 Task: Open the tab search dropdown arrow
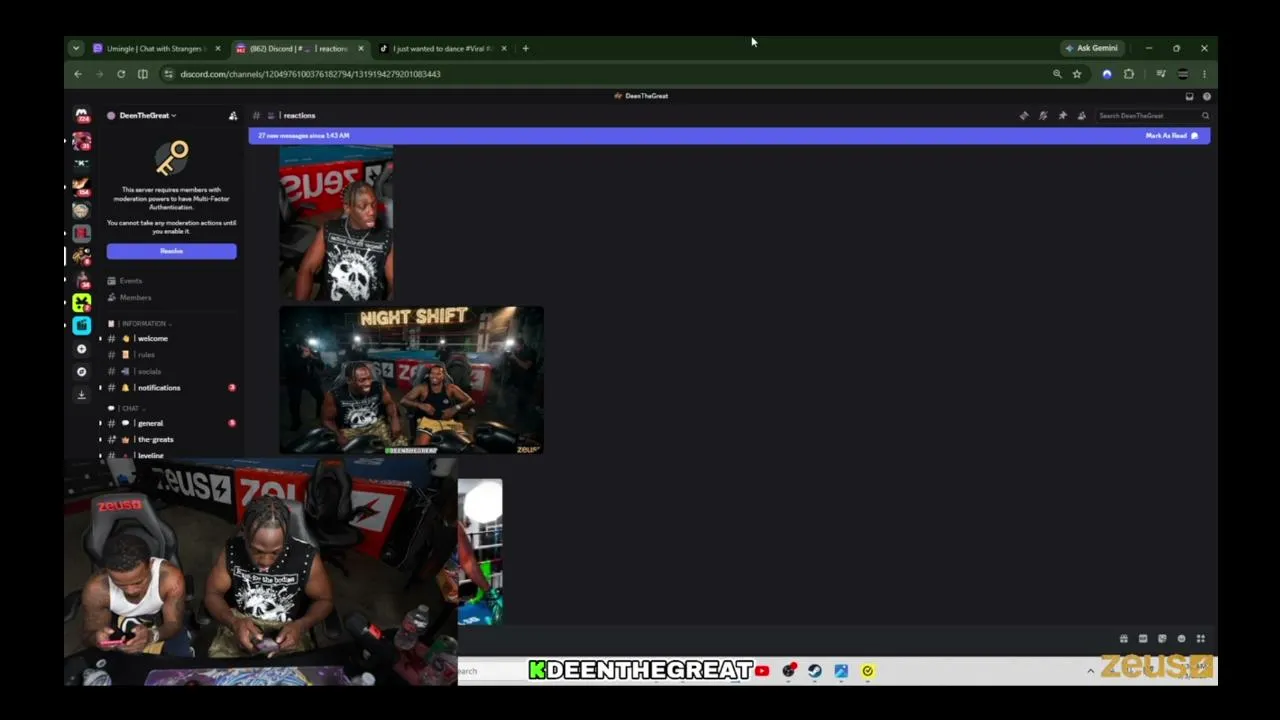[x=76, y=48]
